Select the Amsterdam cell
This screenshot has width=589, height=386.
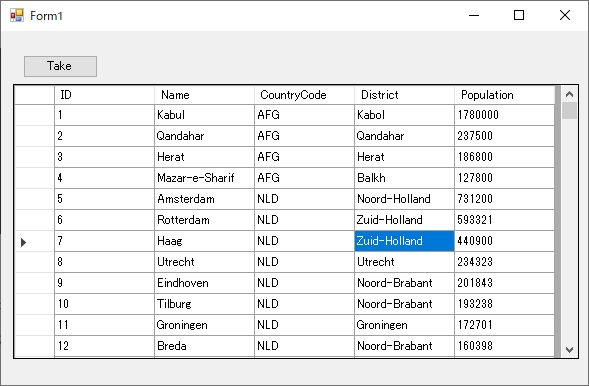204,199
